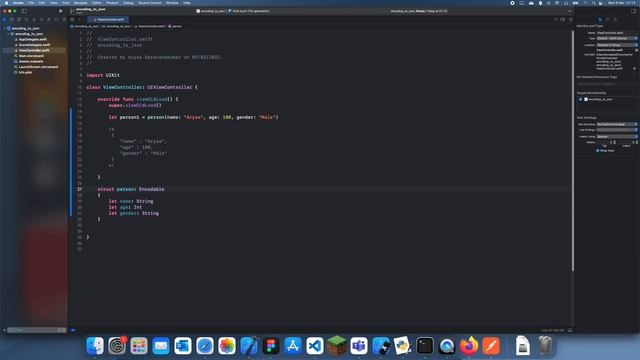Open Mail from the Dock

[161, 346]
